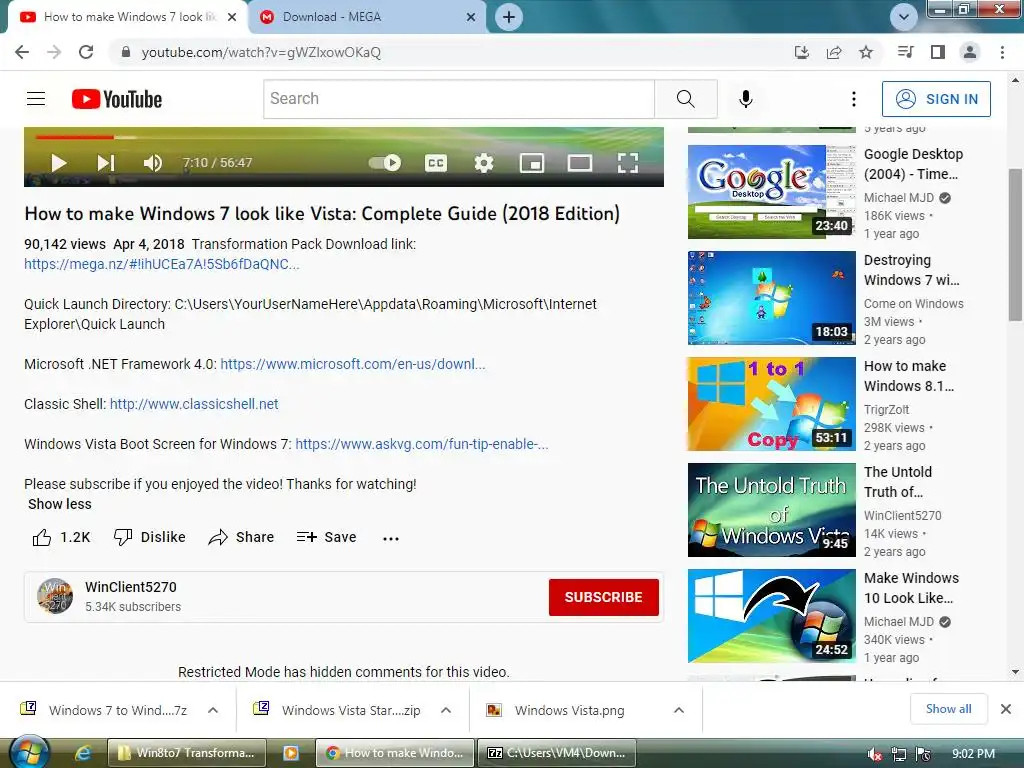
Task: Open Chrome media control icon
Action: (x=905, y=52)
